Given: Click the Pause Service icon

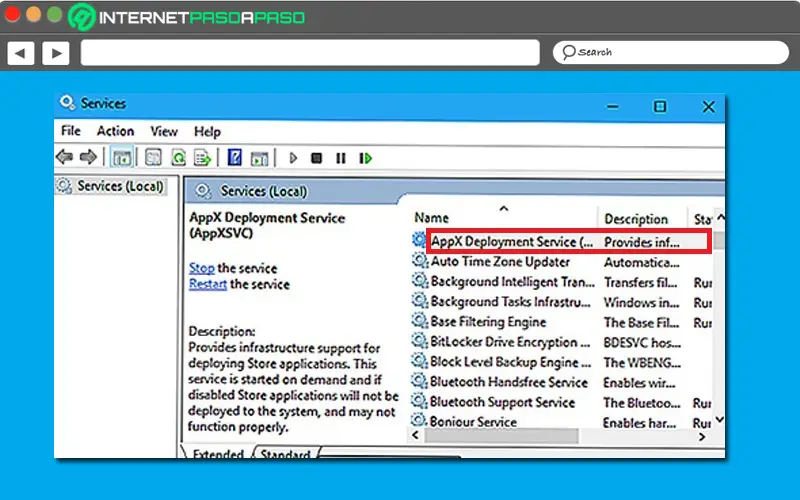Looking at the screenshot, I should pos(341,158).
